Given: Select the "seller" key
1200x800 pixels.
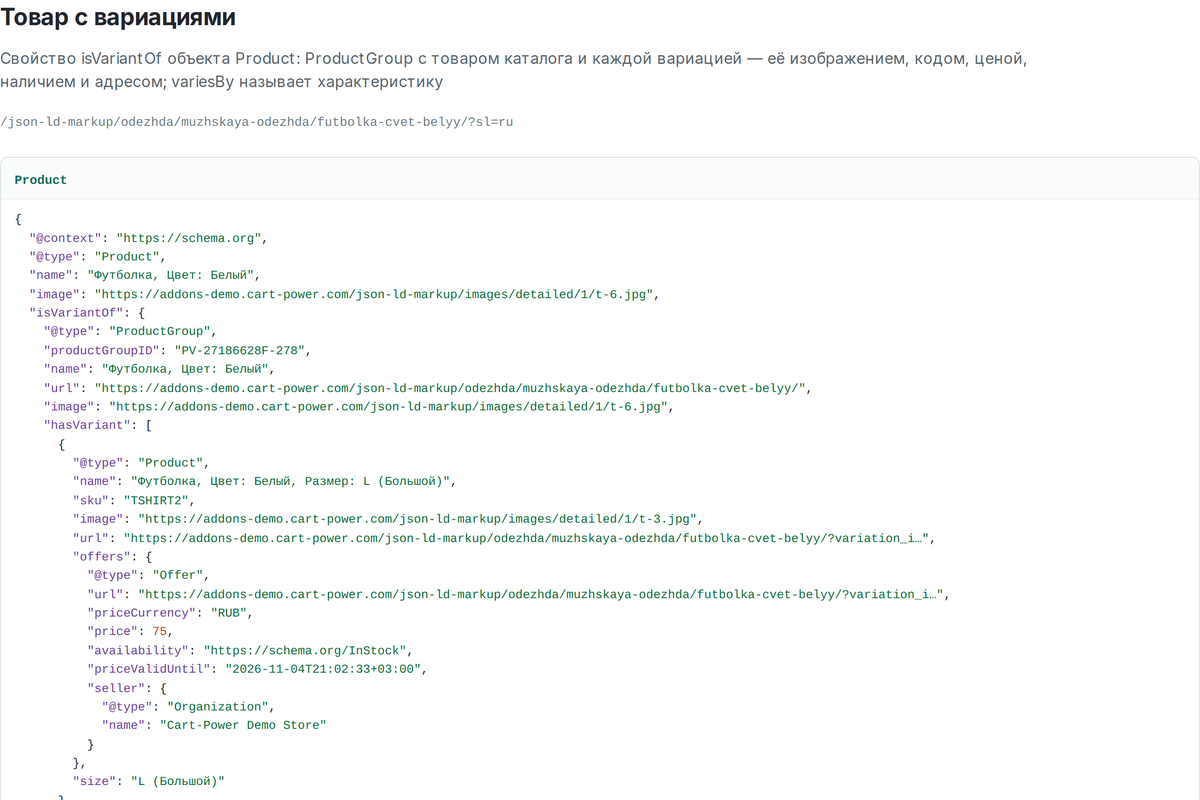Looking at the screenshot, I should 116,688.
